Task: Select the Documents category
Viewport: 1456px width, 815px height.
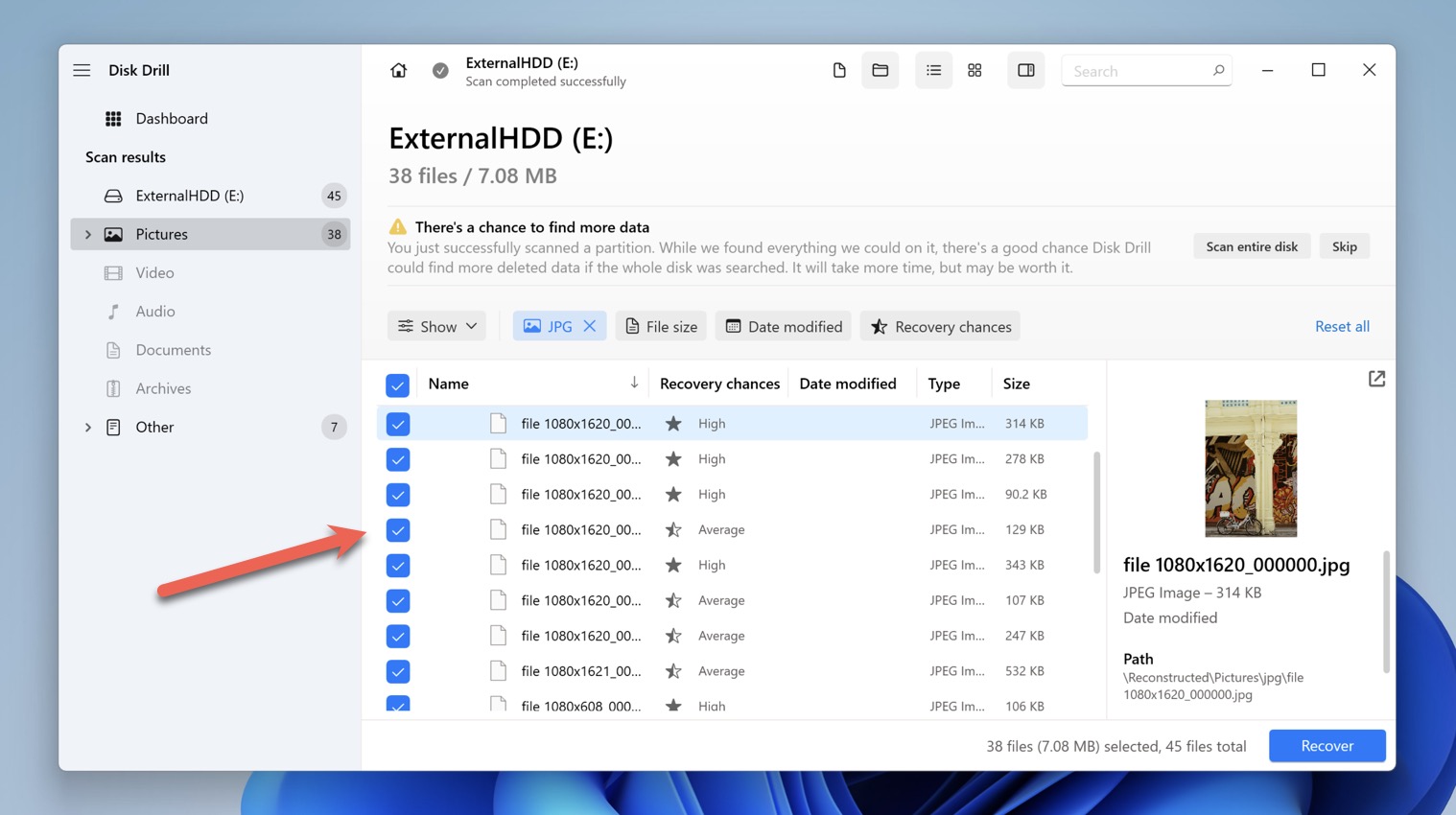Action: 210,350
